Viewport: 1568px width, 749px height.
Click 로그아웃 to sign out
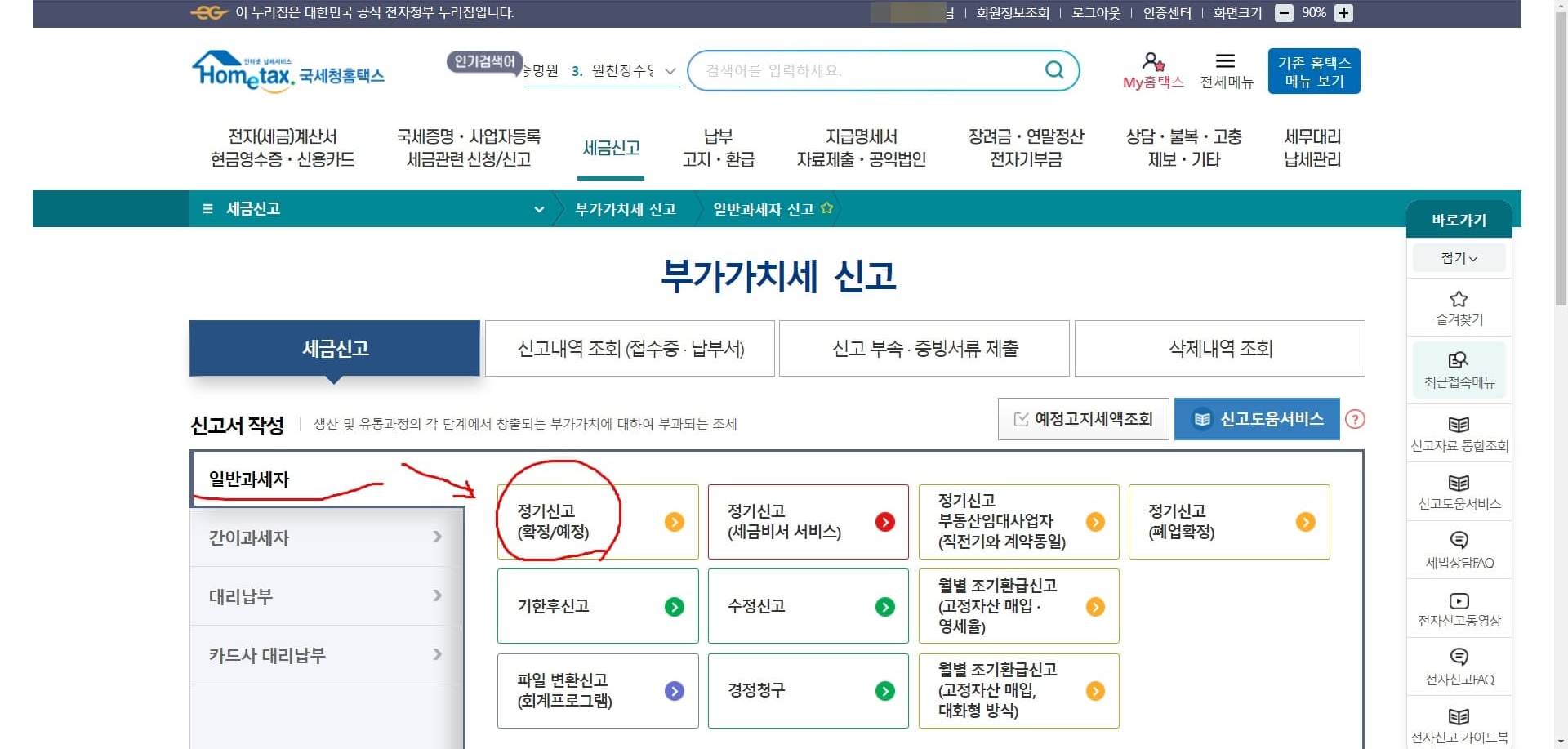(x=1095, y=13)
